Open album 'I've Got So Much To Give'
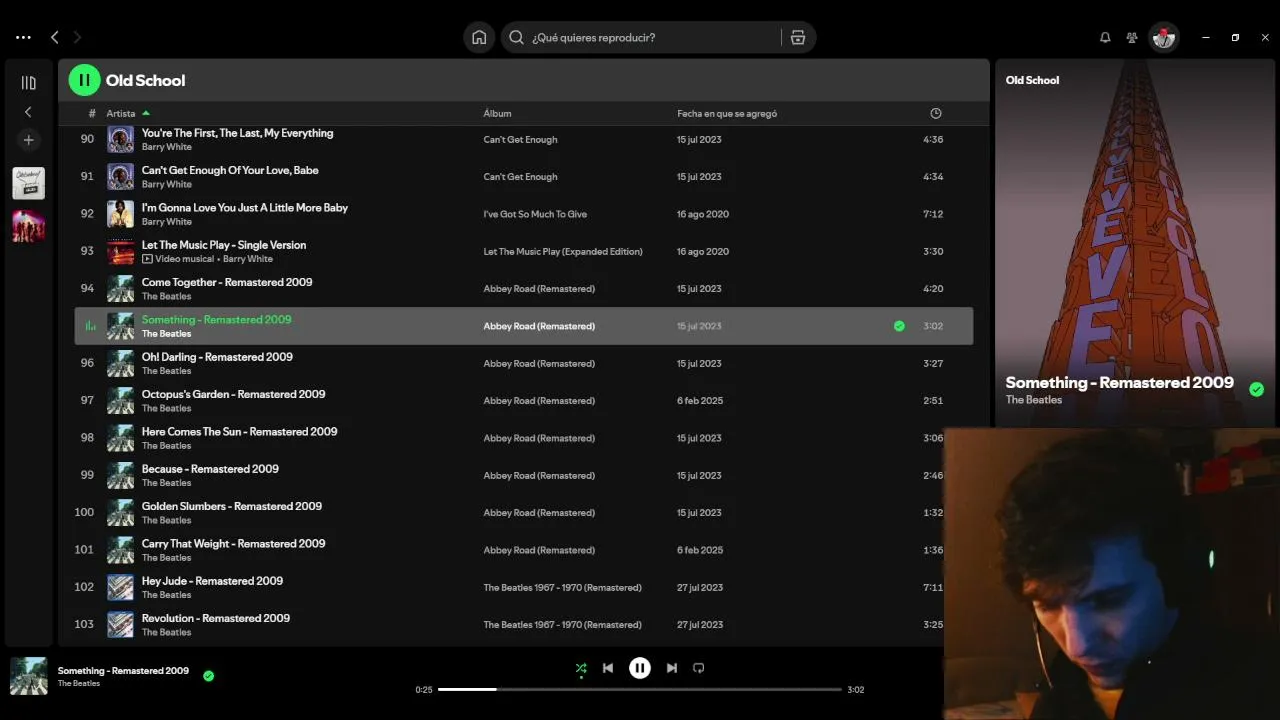 click(535, 214)
